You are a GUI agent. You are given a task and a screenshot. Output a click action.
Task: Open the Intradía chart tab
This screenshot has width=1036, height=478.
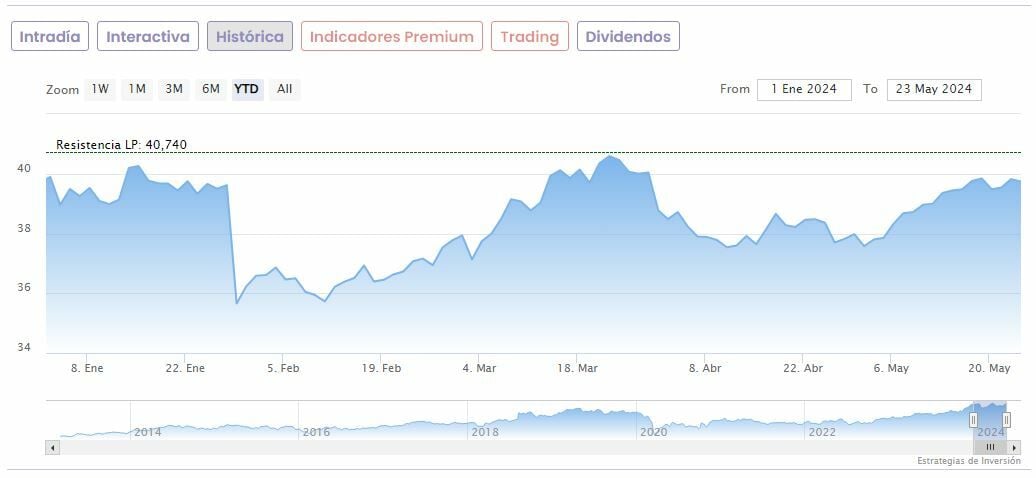[50, 37]
